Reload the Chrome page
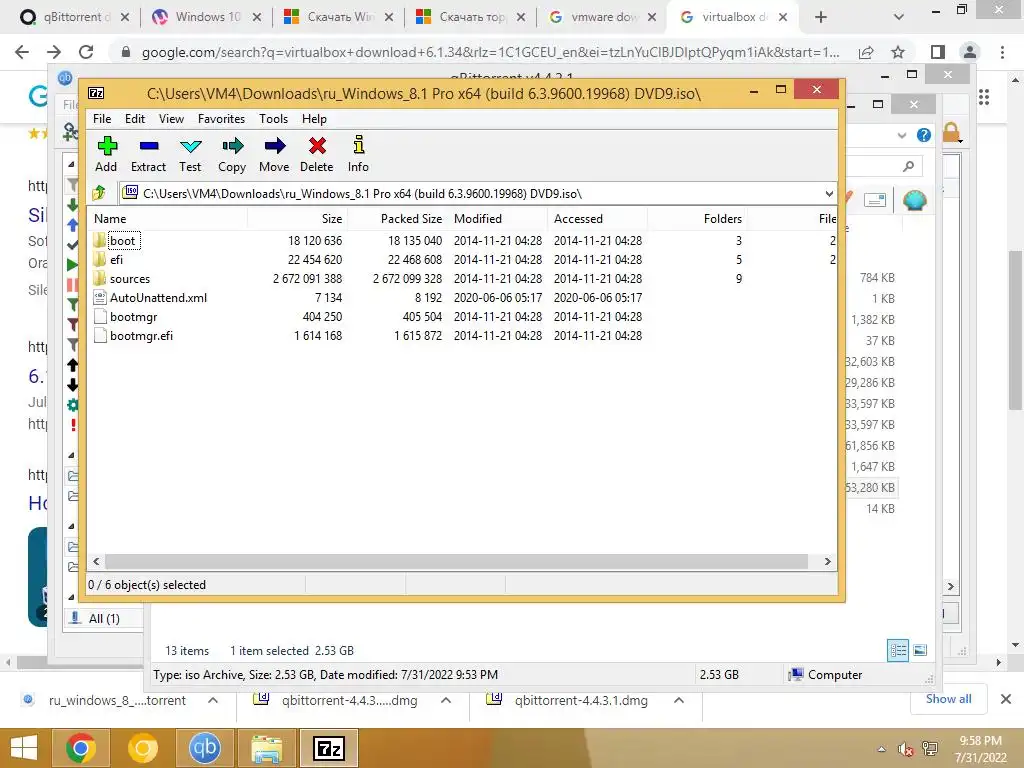 [x=86, y=52]
